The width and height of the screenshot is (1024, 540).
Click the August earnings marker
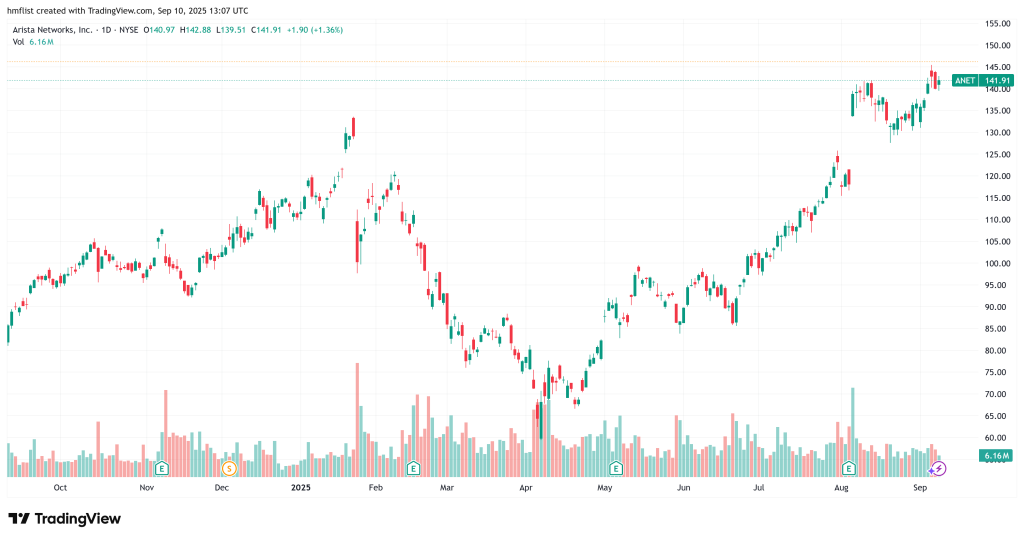(x=849, y=468)
